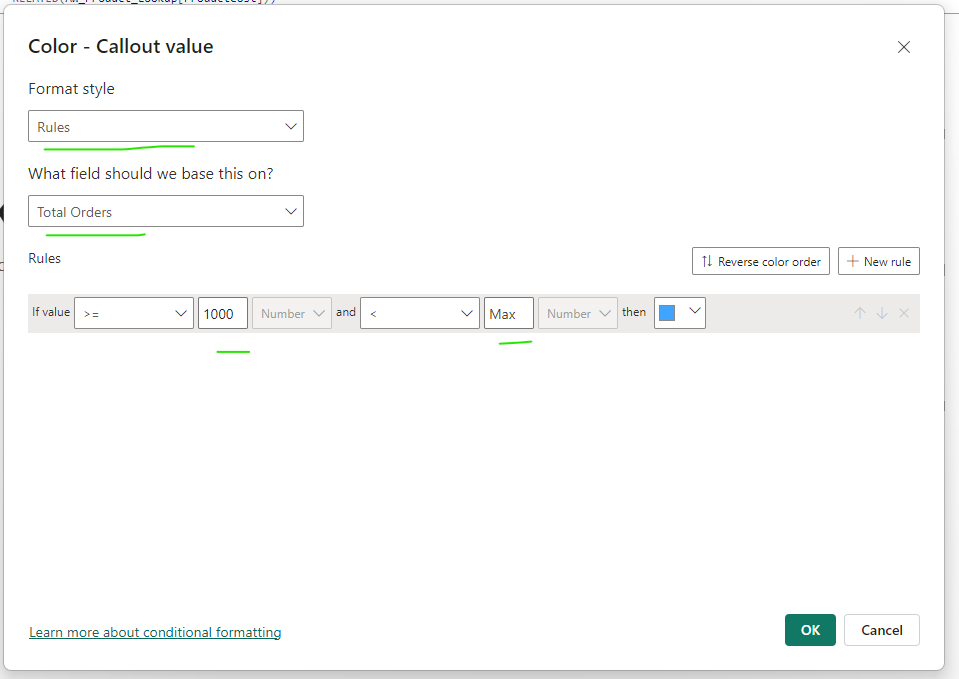Open the Number dropdown after Max
The height and width of the screenshot is (679, 959).
(x=578, y=313)
